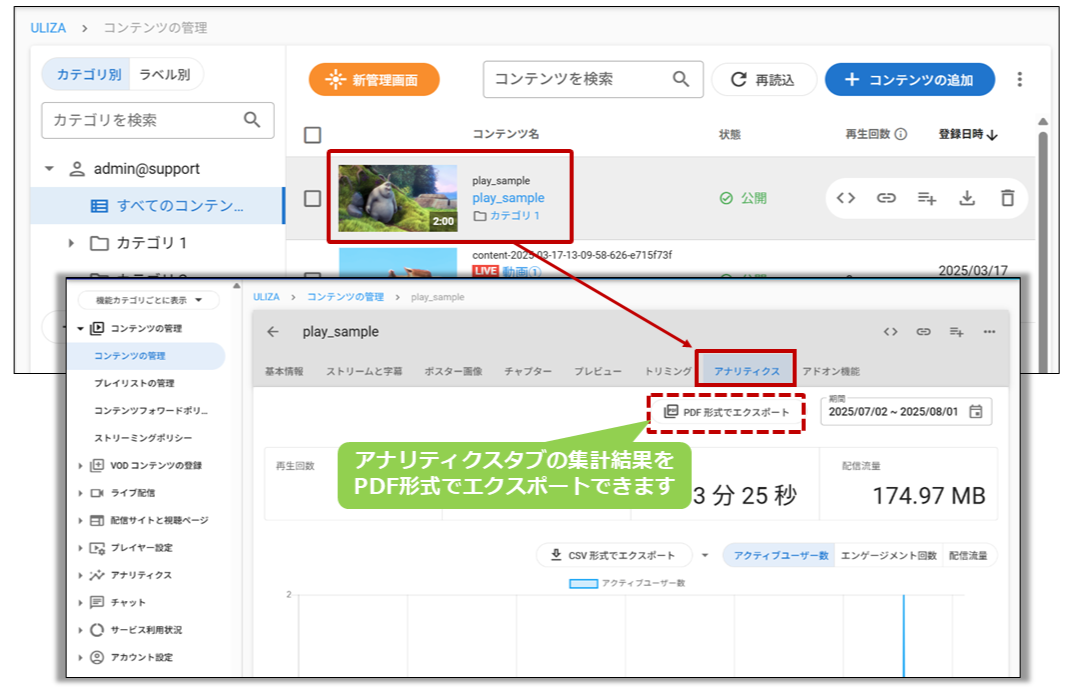The image size is (1068, 691).
Task: Expand VOD コンテンツの登録 section
Action: [80, 466]
